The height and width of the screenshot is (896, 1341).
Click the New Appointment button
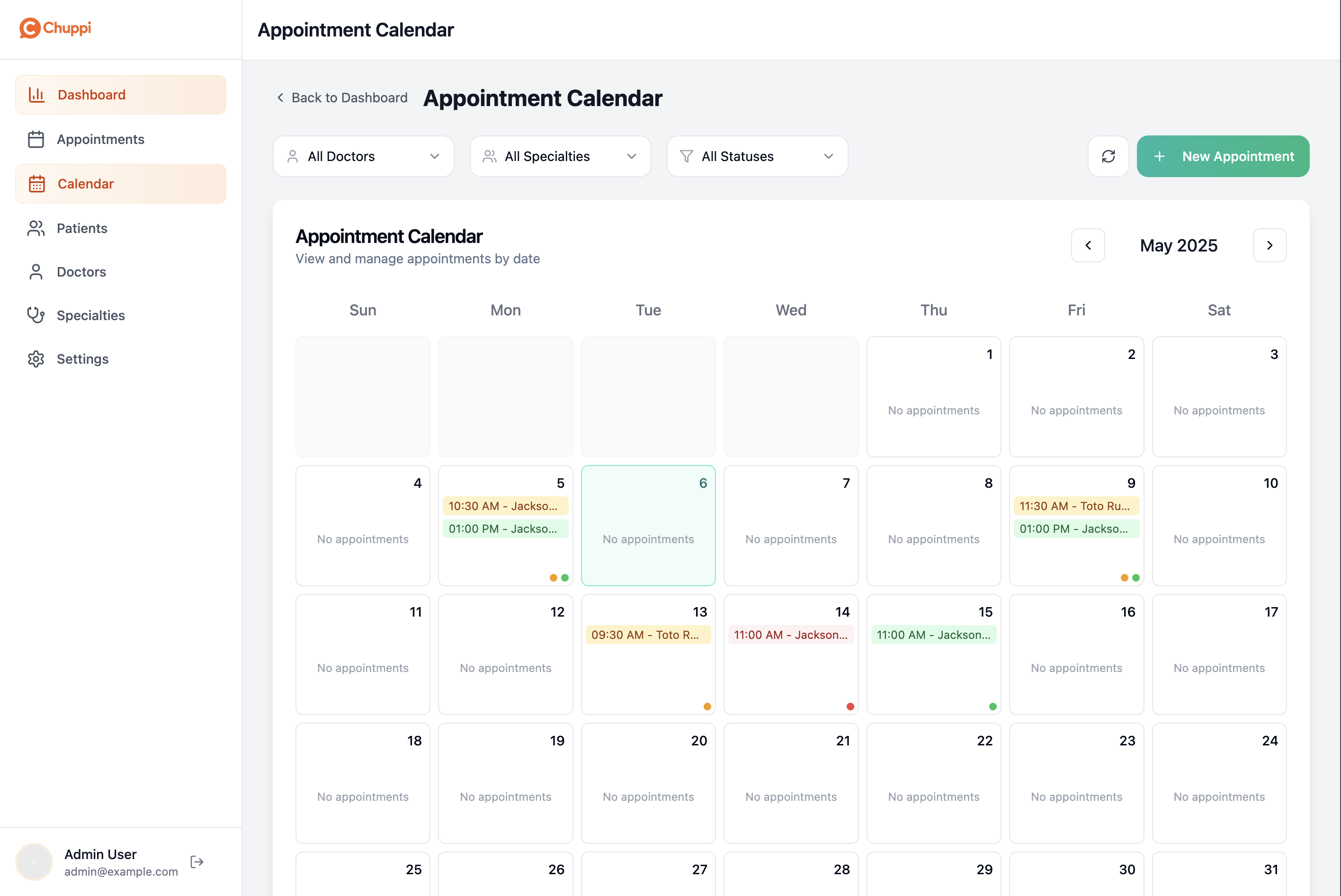(1223, 156)
